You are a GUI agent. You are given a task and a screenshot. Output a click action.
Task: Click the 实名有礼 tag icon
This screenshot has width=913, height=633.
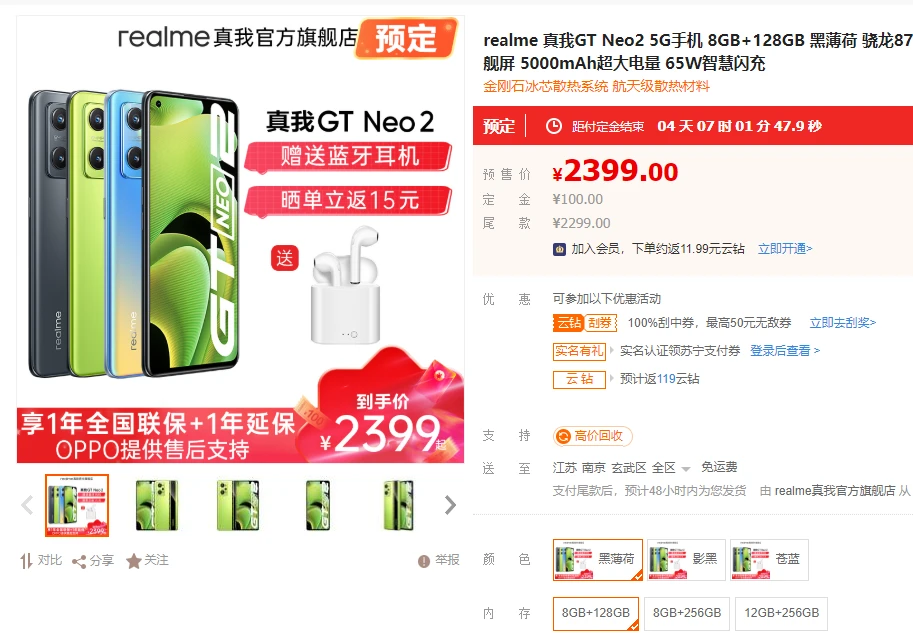click(x=580, y=351)
